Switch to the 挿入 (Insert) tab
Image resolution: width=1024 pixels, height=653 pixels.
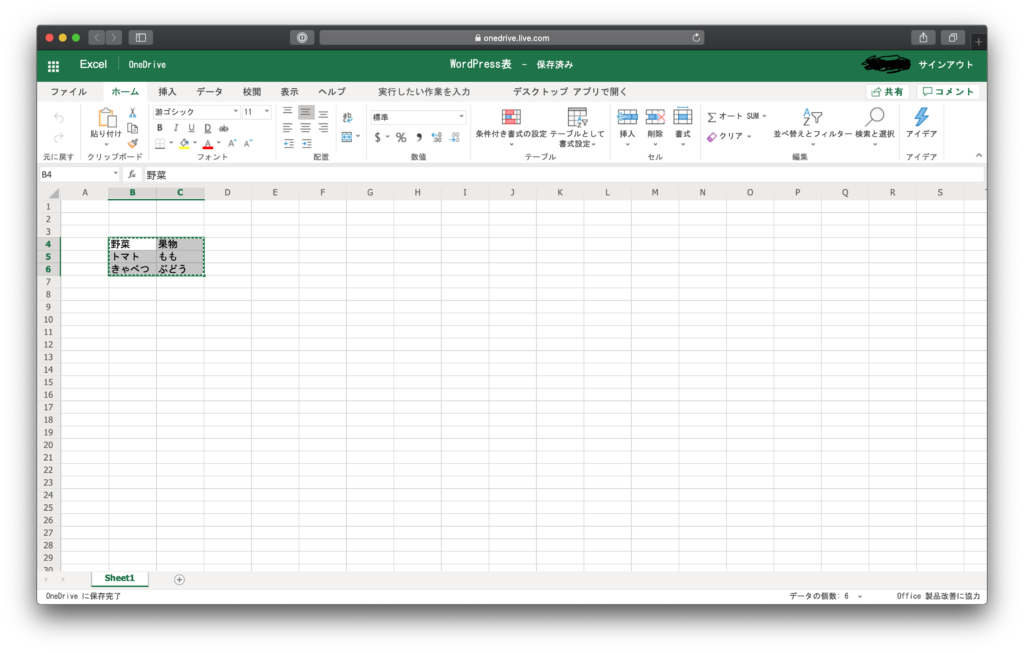pyautogui.click(x=167, y=91)
